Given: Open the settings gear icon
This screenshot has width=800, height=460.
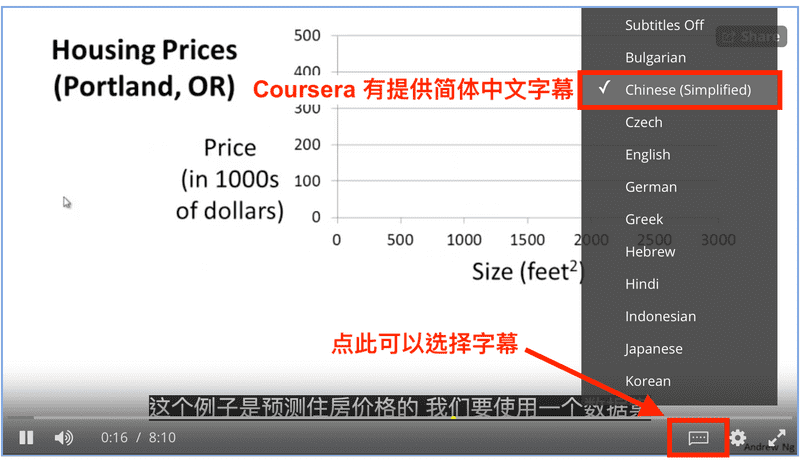Looking at the screenshot, I should coord(738,438).
